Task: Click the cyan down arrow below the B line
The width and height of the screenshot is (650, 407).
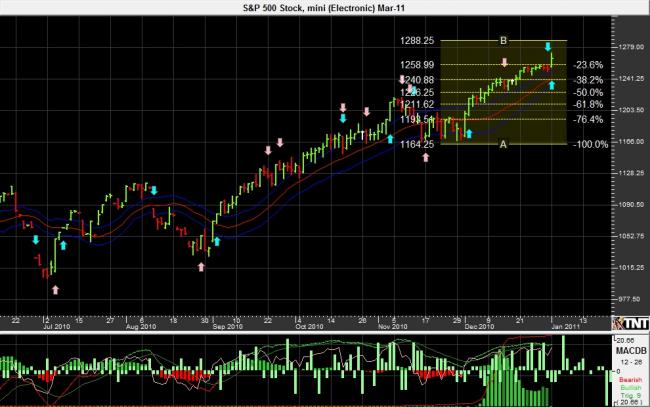Action: [548, 46]
